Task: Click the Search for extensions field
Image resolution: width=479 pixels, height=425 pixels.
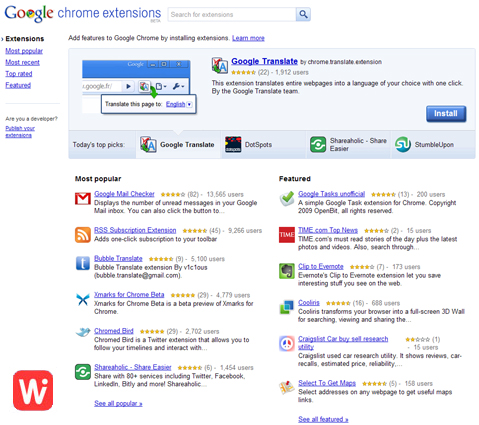Action: [232, 14]
